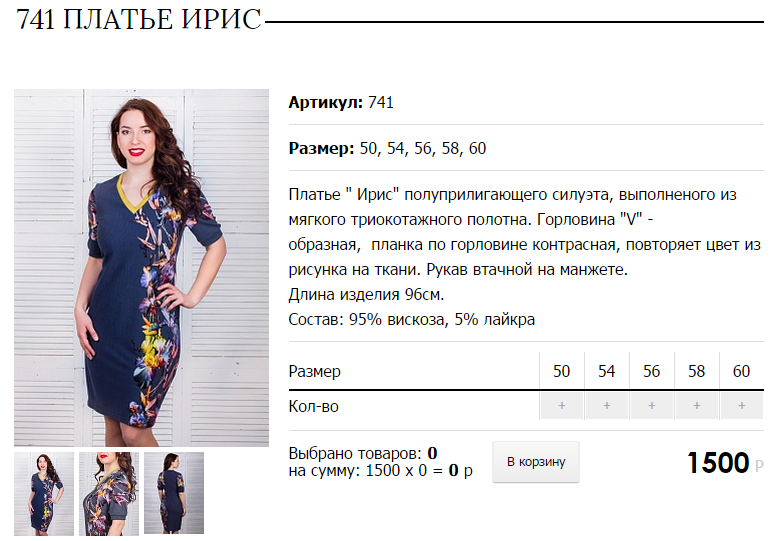Add one dress in size 54
Screen dimensions: 775x541
click(606, 406)
